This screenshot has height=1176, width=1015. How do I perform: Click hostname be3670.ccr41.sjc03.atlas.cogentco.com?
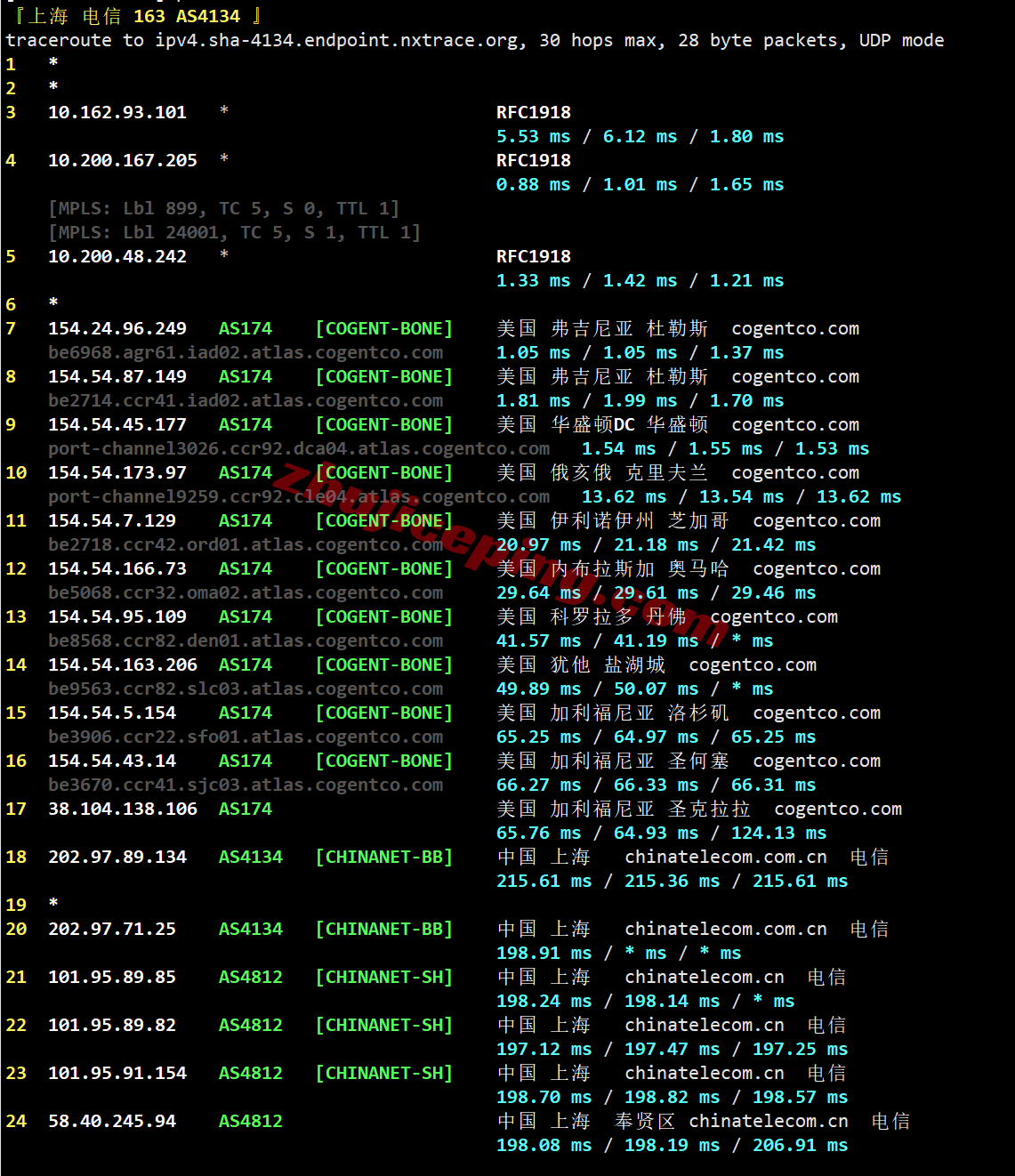(246, 785)
